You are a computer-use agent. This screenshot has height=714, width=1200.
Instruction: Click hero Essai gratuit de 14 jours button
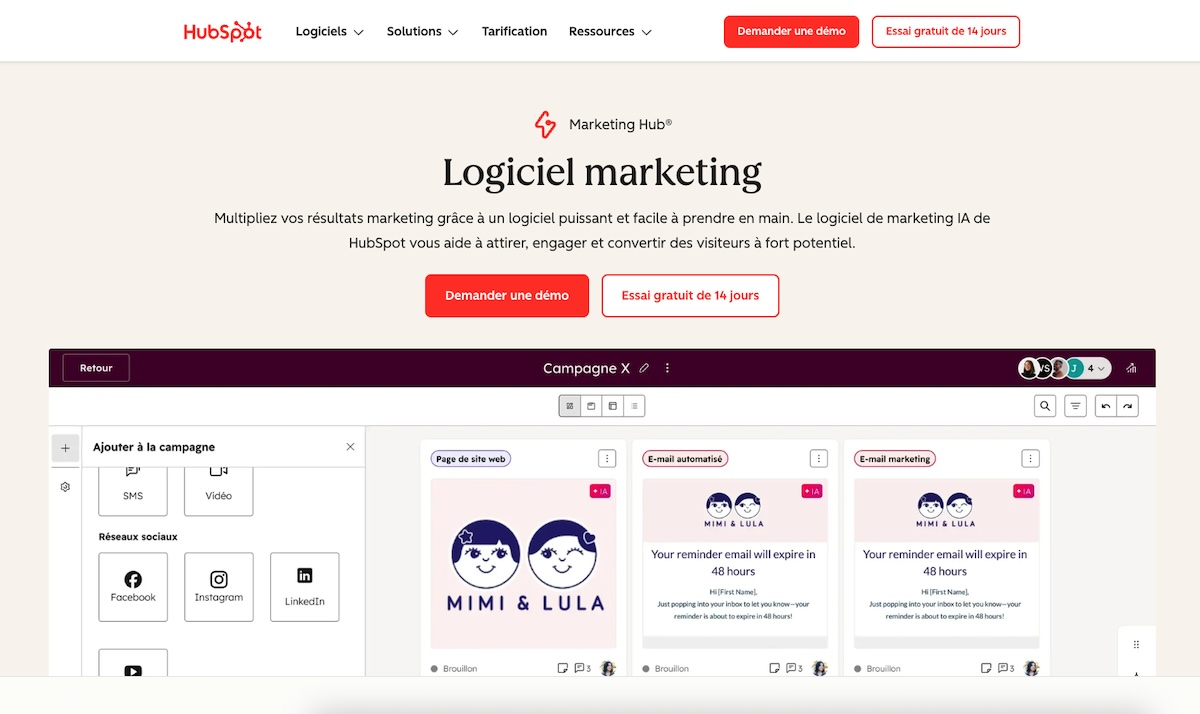click(x=690, y=296)
